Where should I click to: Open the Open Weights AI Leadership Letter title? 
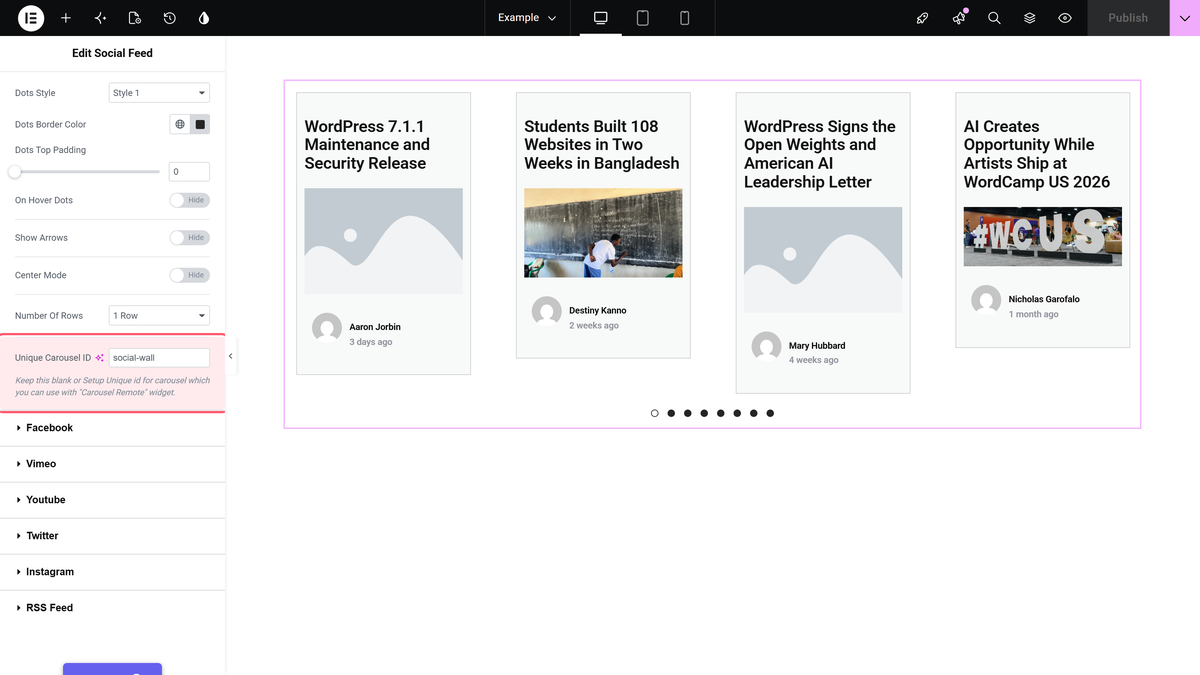coord(820,154)
